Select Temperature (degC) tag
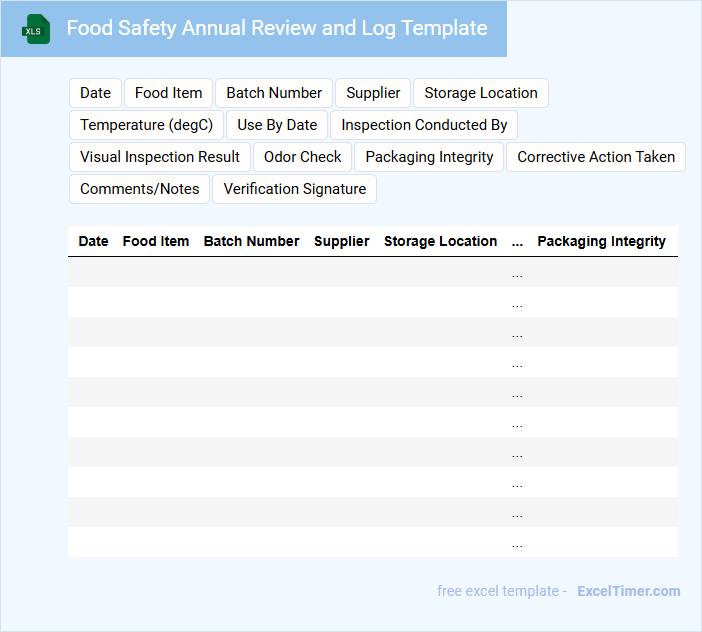 pos(146,125)
